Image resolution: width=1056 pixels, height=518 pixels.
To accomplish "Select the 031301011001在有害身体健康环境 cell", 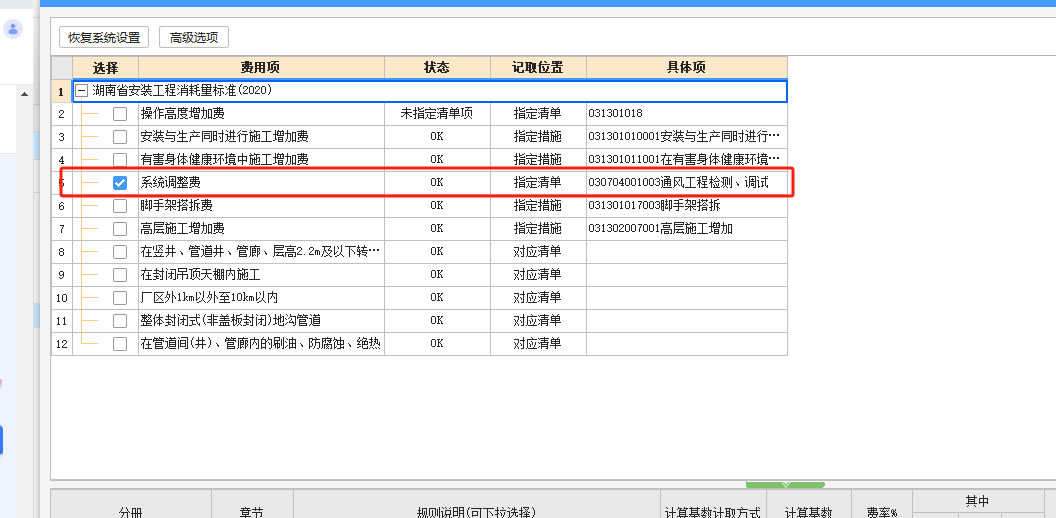I will (x=687, y=160).
